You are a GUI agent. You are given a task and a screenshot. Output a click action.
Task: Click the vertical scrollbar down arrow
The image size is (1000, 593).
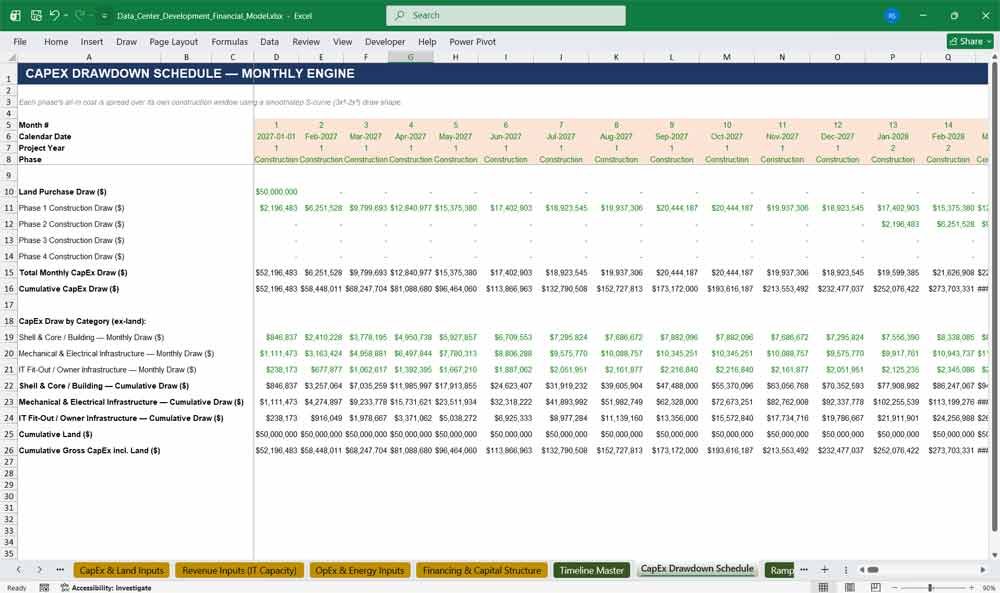pos(994,556)
